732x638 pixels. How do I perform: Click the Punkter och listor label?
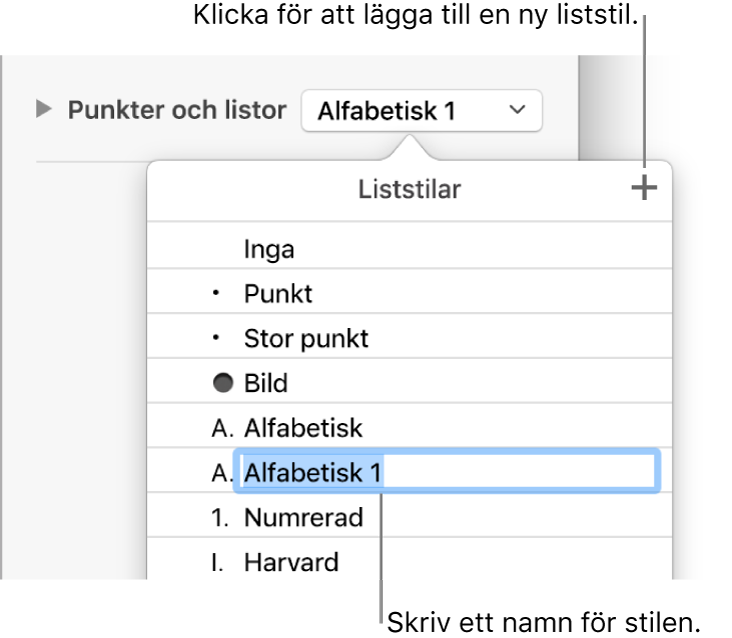(x=177, y=110)
